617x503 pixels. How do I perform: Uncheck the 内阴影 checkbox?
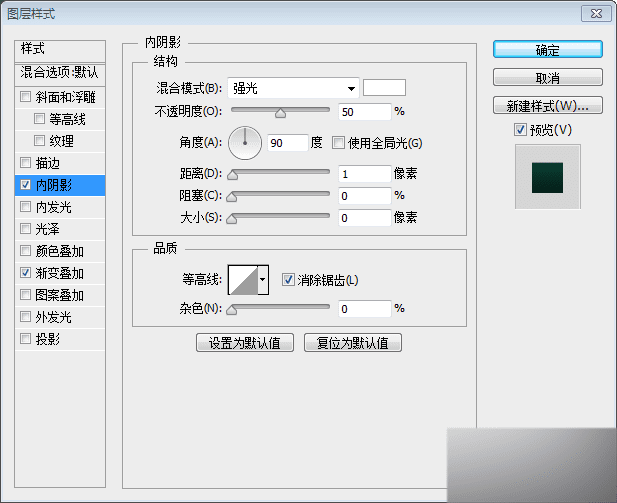click(26, 185)
